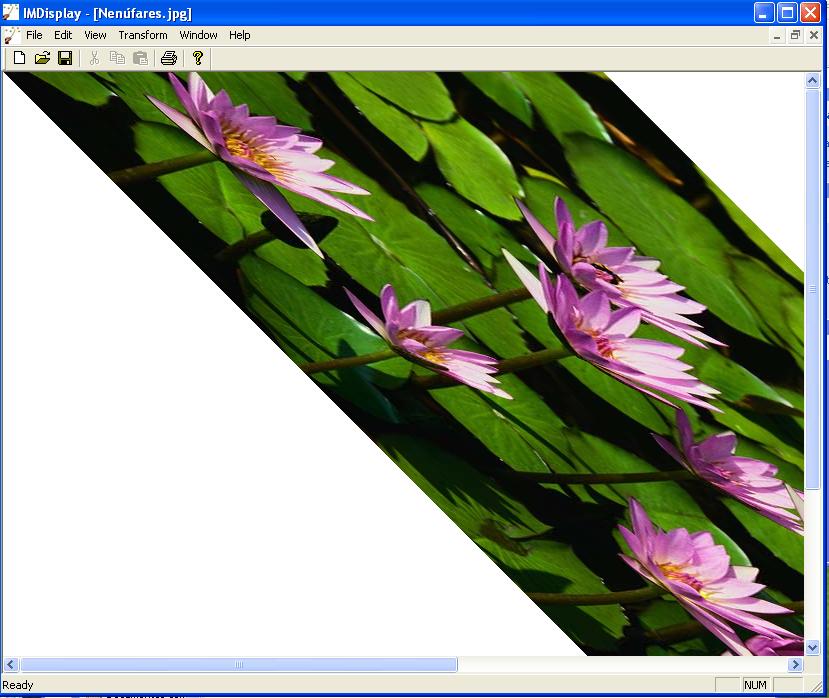Maximize the IMDisplay application window
Screen dimensions: 829x698
pos(787,13)
